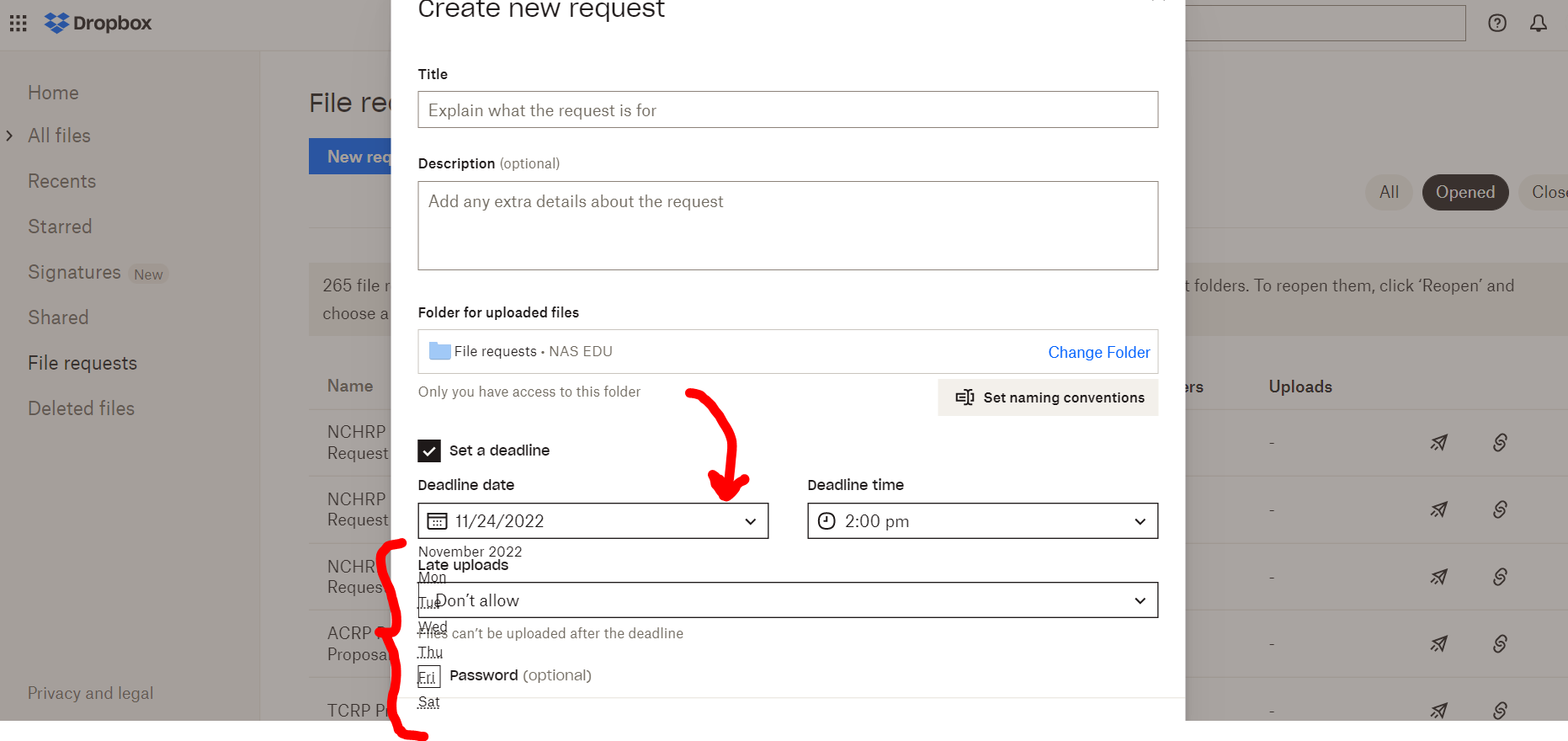Open the Late uploads dropdown
Image resolution: width=1568 pixels, height=741 pixels.
pos(788,600)
